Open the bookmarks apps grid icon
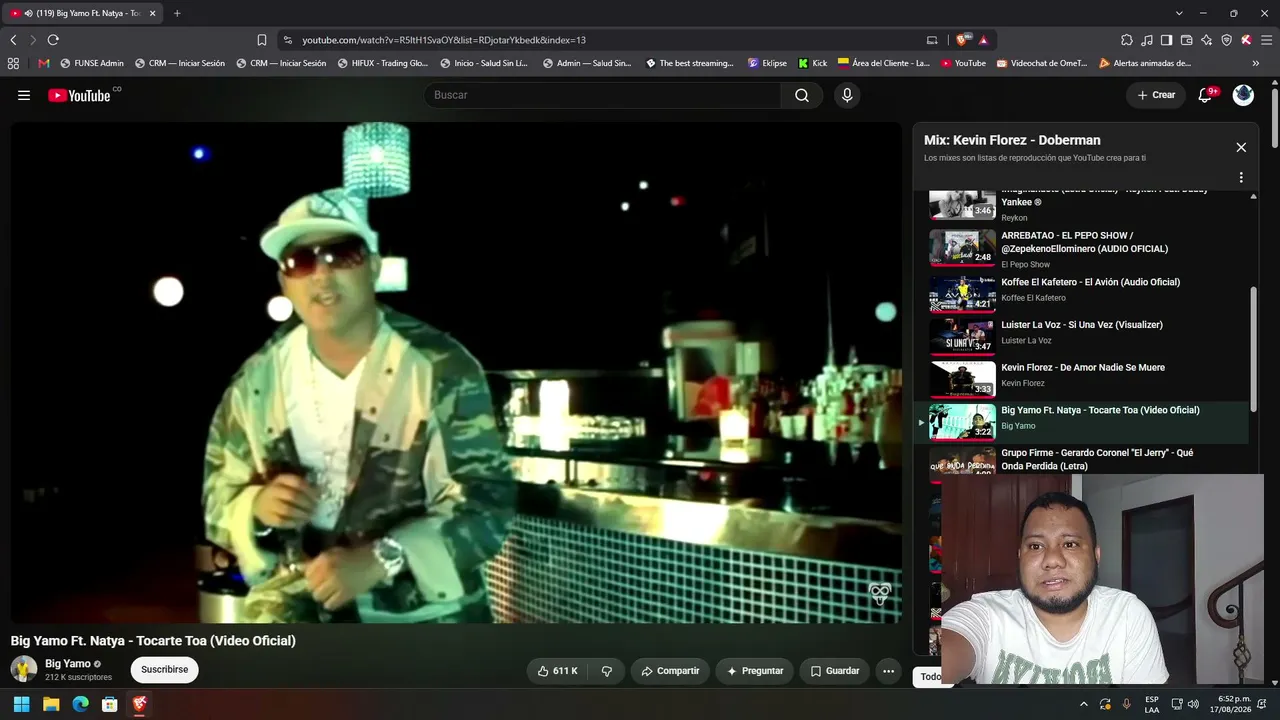The height and width of the screenshot is (720, 1280). click(x=13, y=63)
